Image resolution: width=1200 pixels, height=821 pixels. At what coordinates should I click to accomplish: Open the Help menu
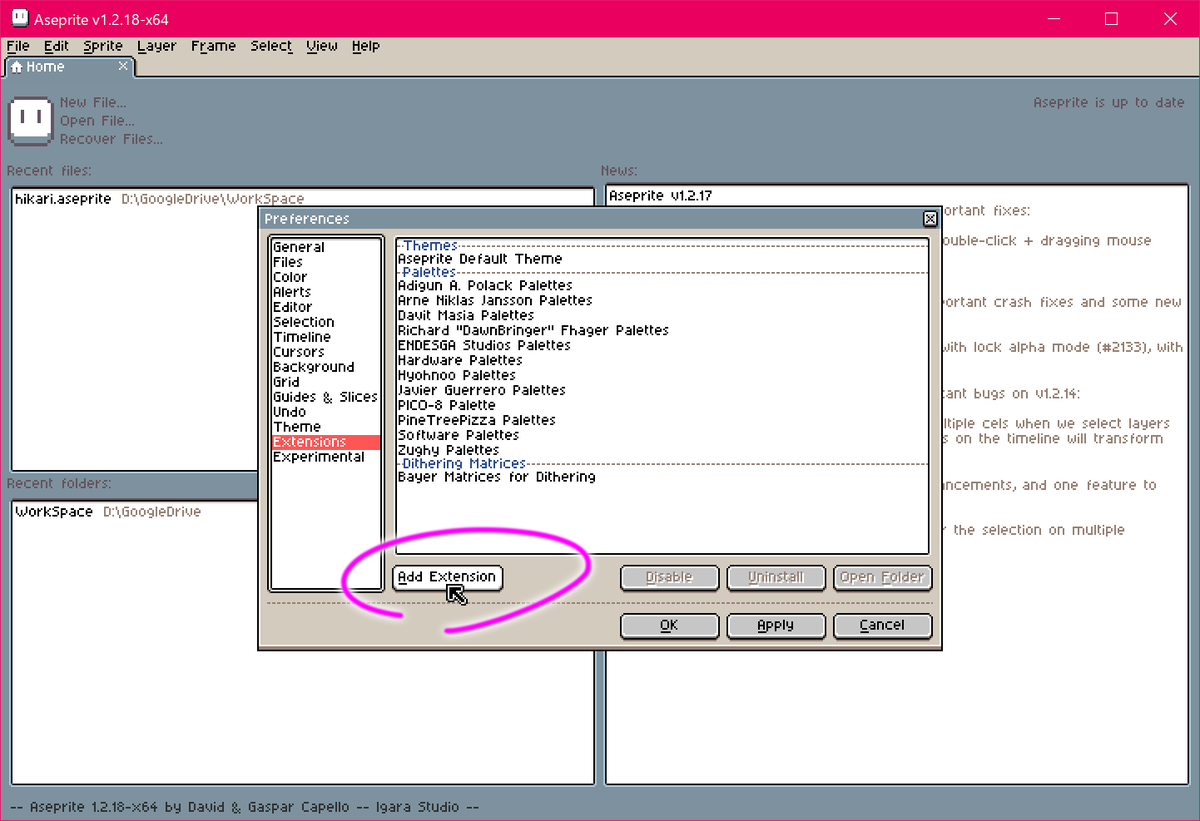[x=366, y=46]
